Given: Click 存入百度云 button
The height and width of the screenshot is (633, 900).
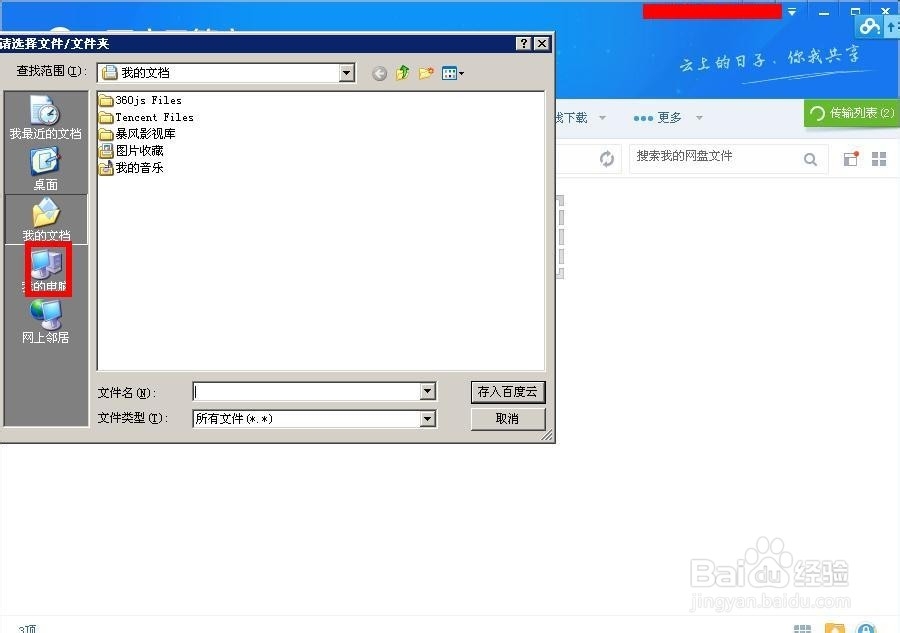Looking at the screenshot, I should point(507,392).
